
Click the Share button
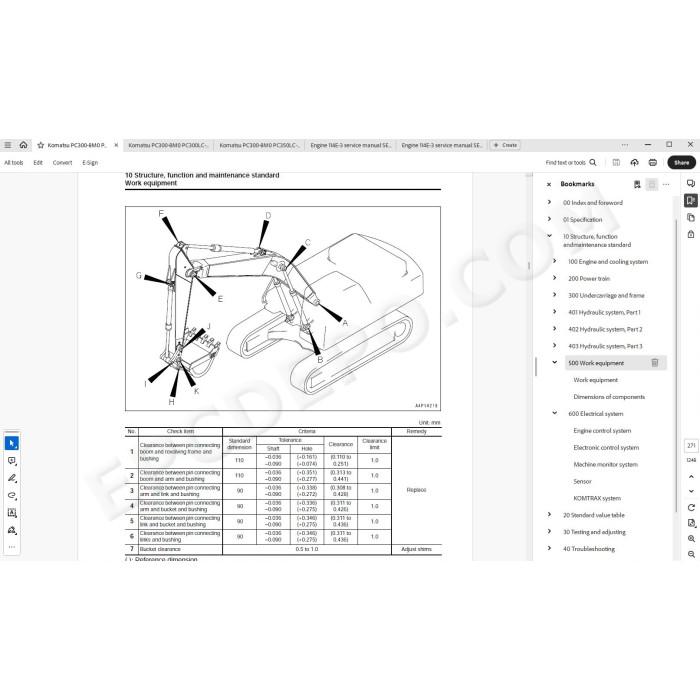681,162
